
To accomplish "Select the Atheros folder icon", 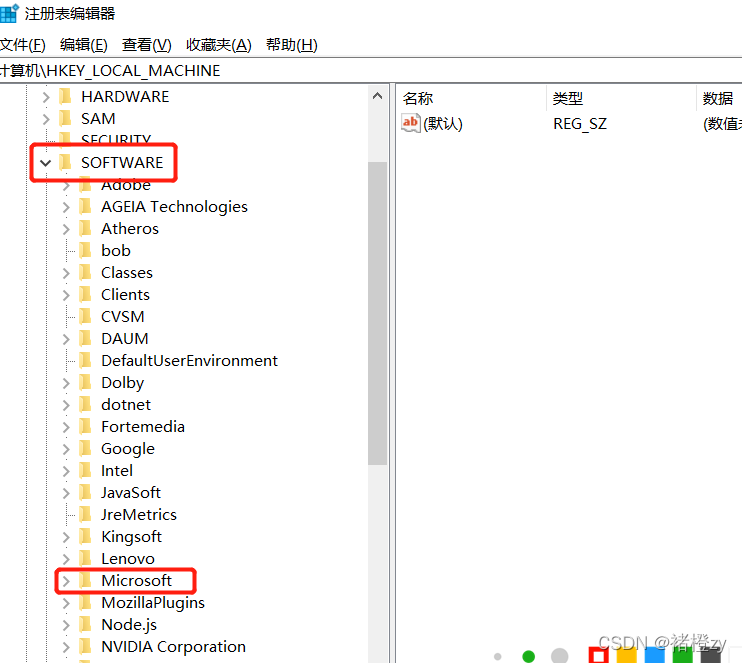I will pos(85,229).
